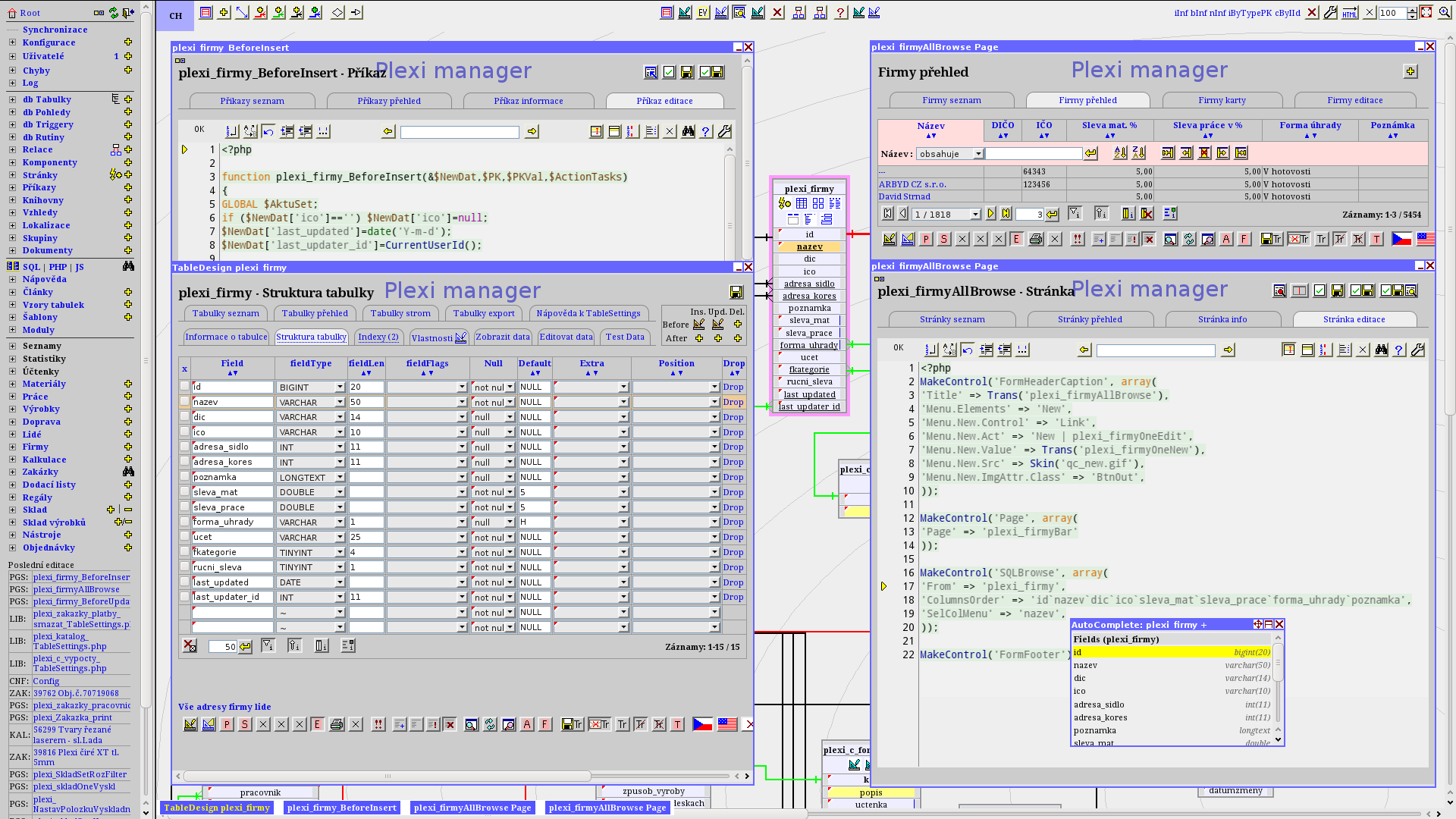Click the binoculars icon in firmyAllBrowse Stránka editor
1456x819 pixels.
[1381, 350]
